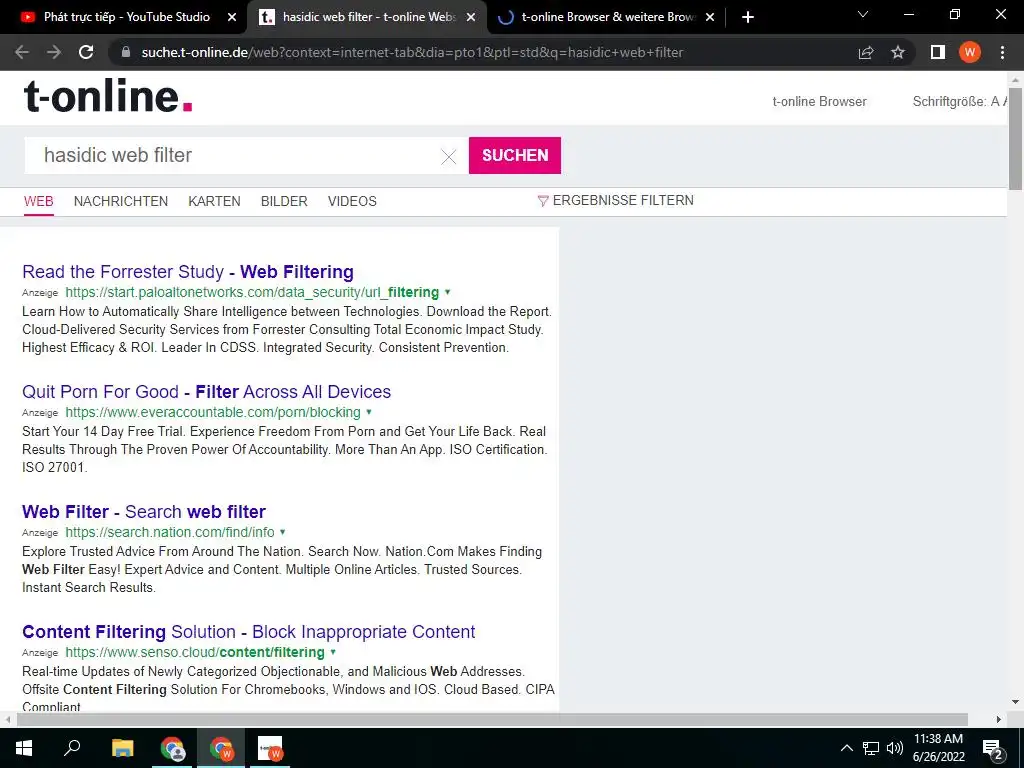Open the Windows Start menu
This screenshot has width=1024, height=768.
coord(24,748)
